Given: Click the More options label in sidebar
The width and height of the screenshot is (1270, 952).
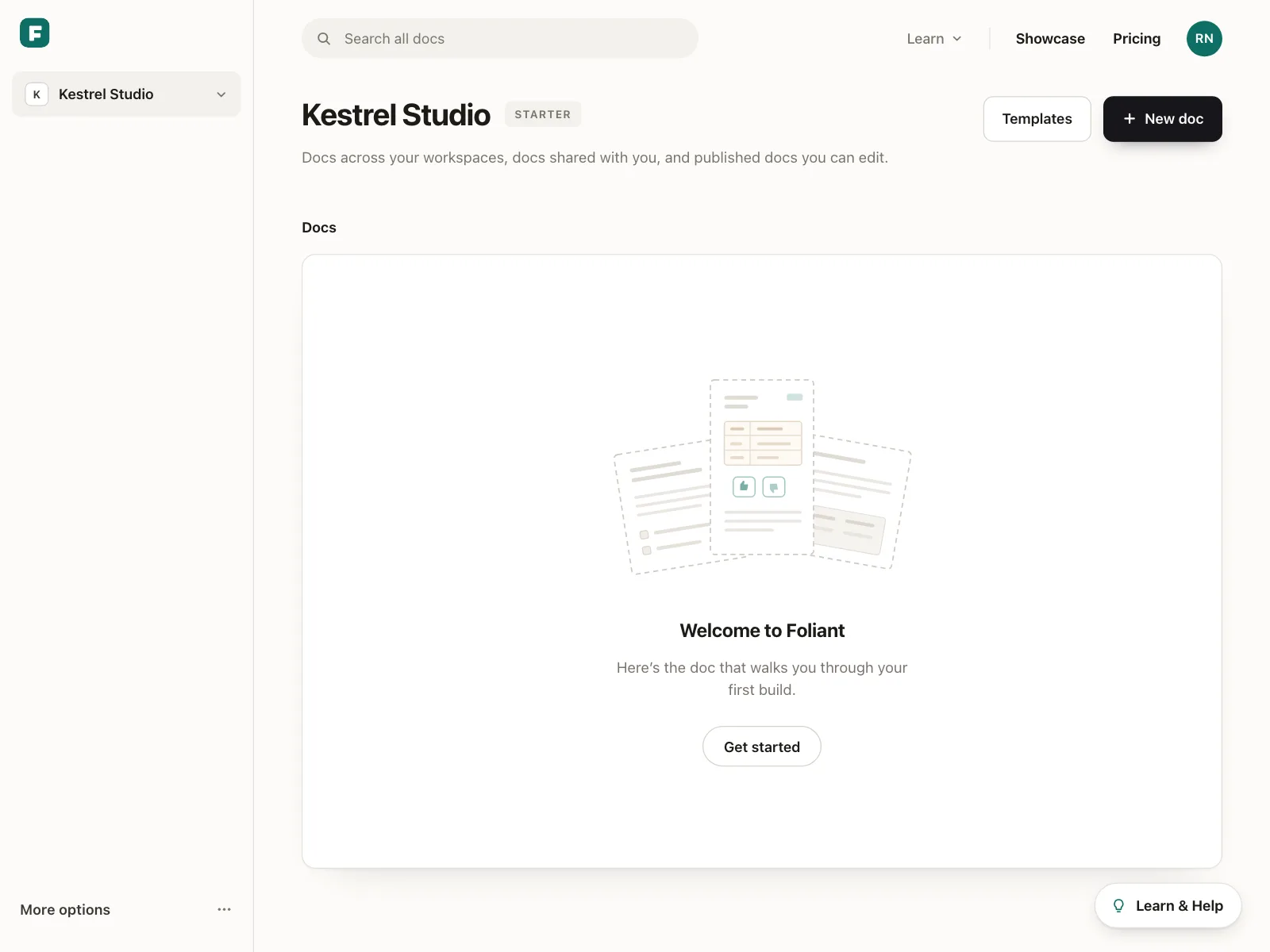Looking at the screenshot, I should tap(65, 910).
